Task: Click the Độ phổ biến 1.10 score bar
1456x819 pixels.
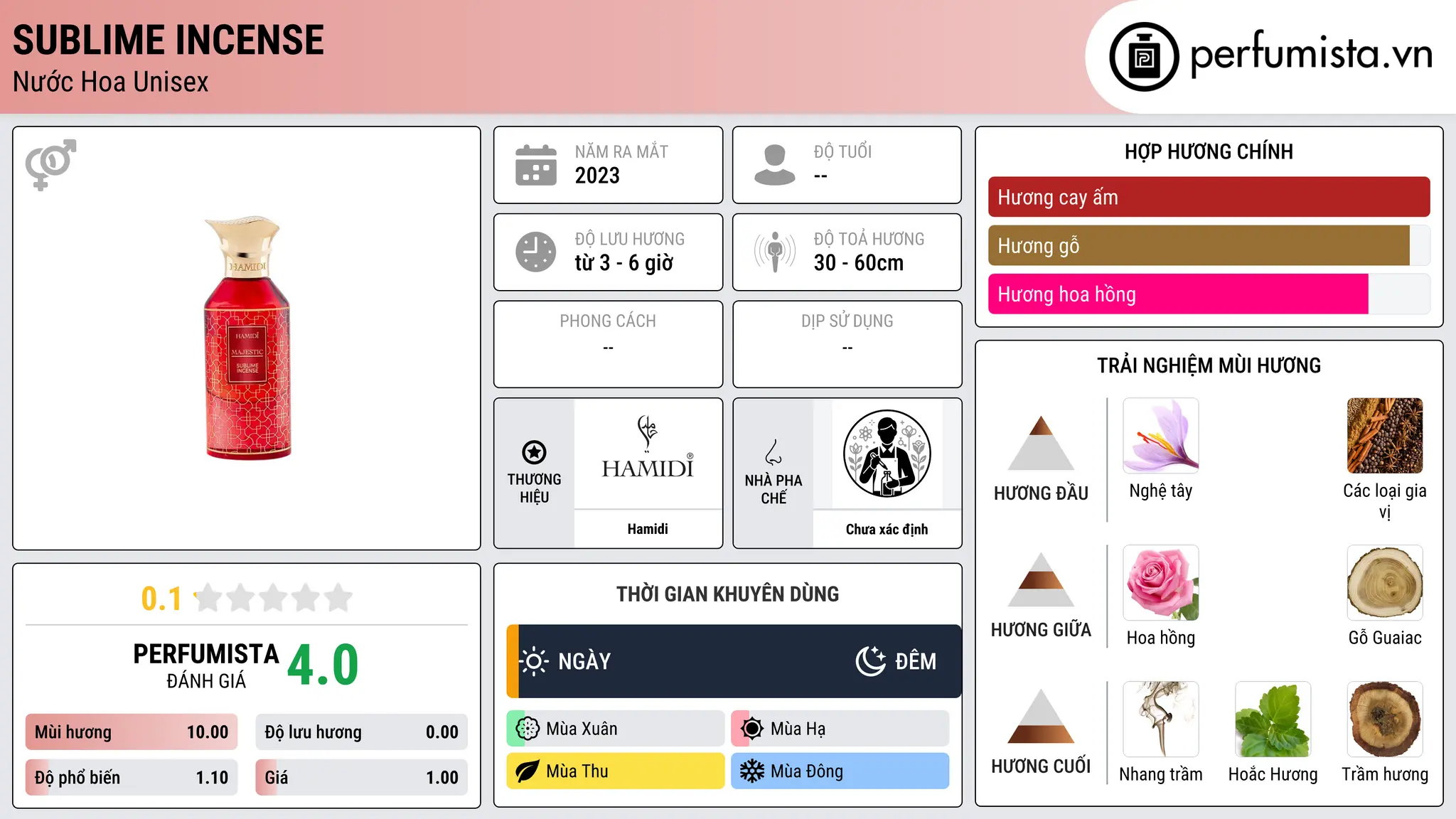Action: coord(132,778)
